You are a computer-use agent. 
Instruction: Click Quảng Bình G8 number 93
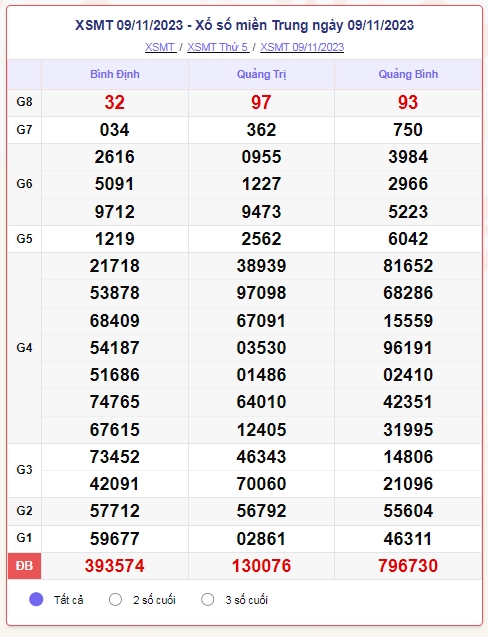[x=408, y=102]
